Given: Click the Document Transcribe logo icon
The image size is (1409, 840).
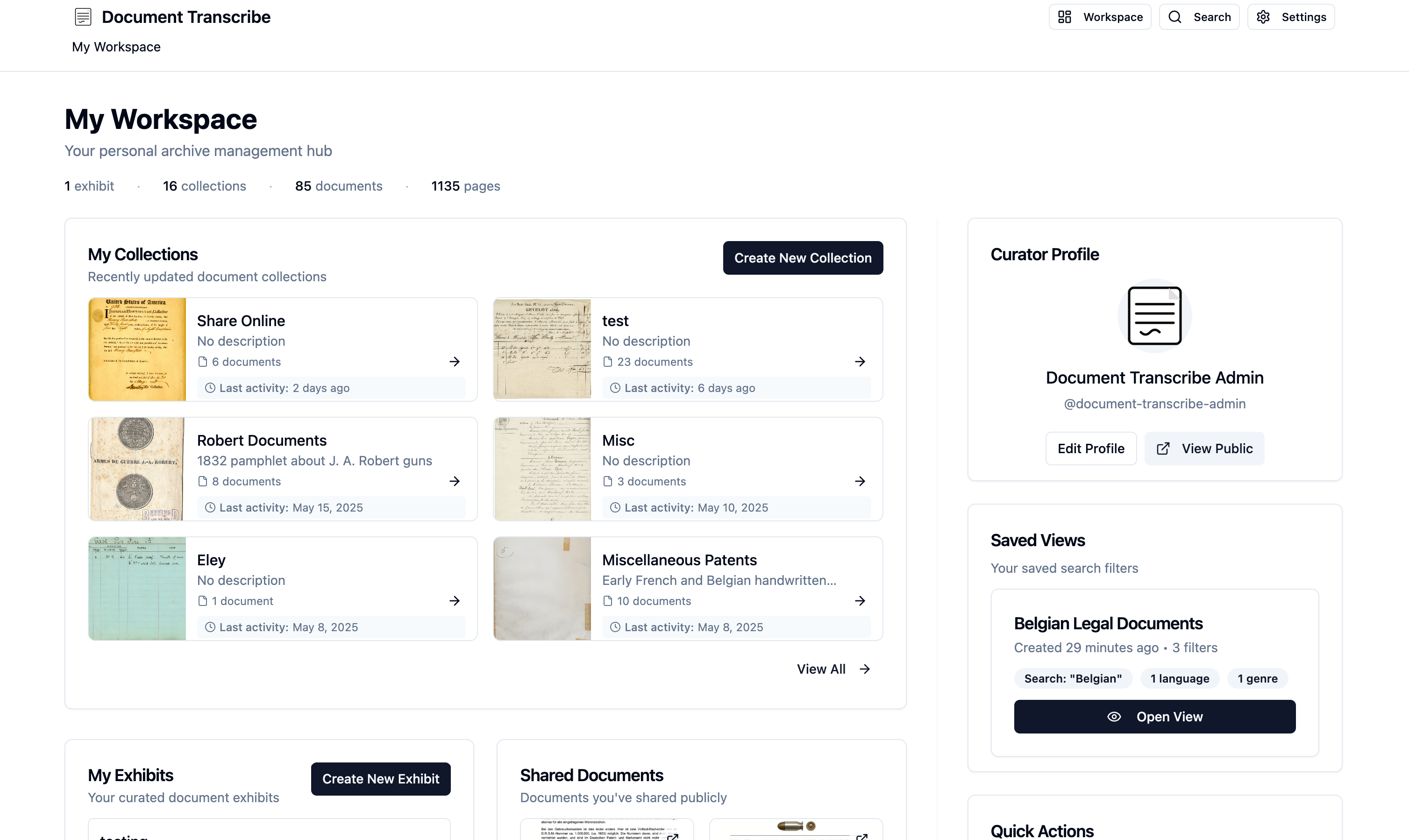Looking at the screenshot, I should (83, 17).
